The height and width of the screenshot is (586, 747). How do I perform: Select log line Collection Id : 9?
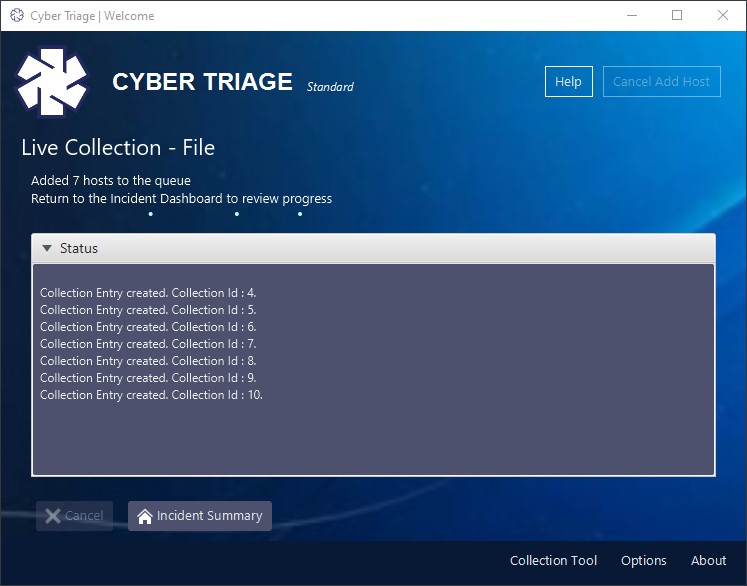click(148, 378)
